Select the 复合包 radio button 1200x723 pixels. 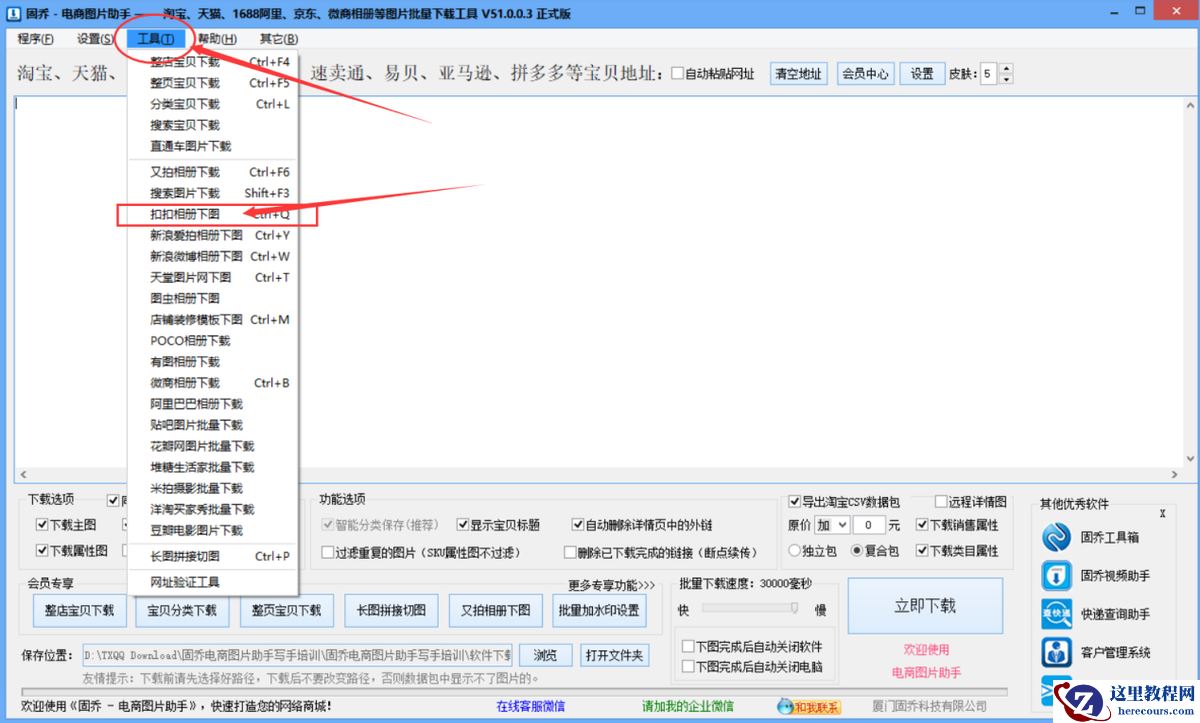[857, 550]
